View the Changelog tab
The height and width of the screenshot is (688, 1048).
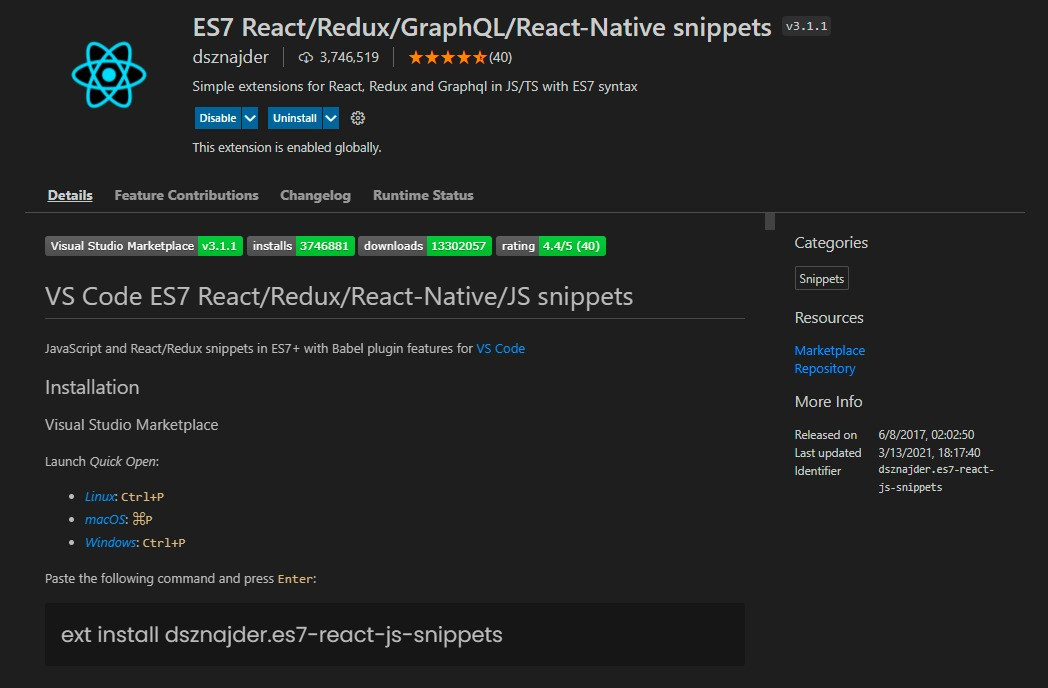click(x=315, y=195)
